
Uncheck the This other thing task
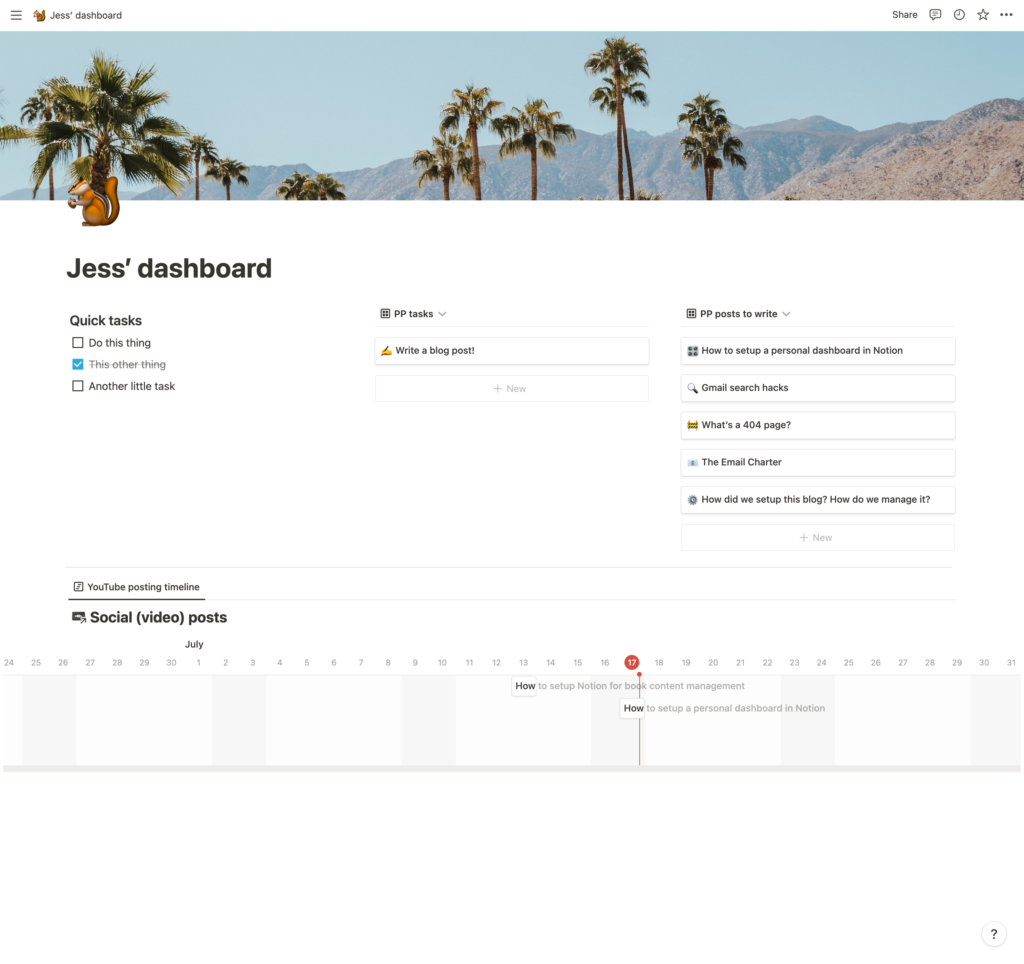(77, 364)
